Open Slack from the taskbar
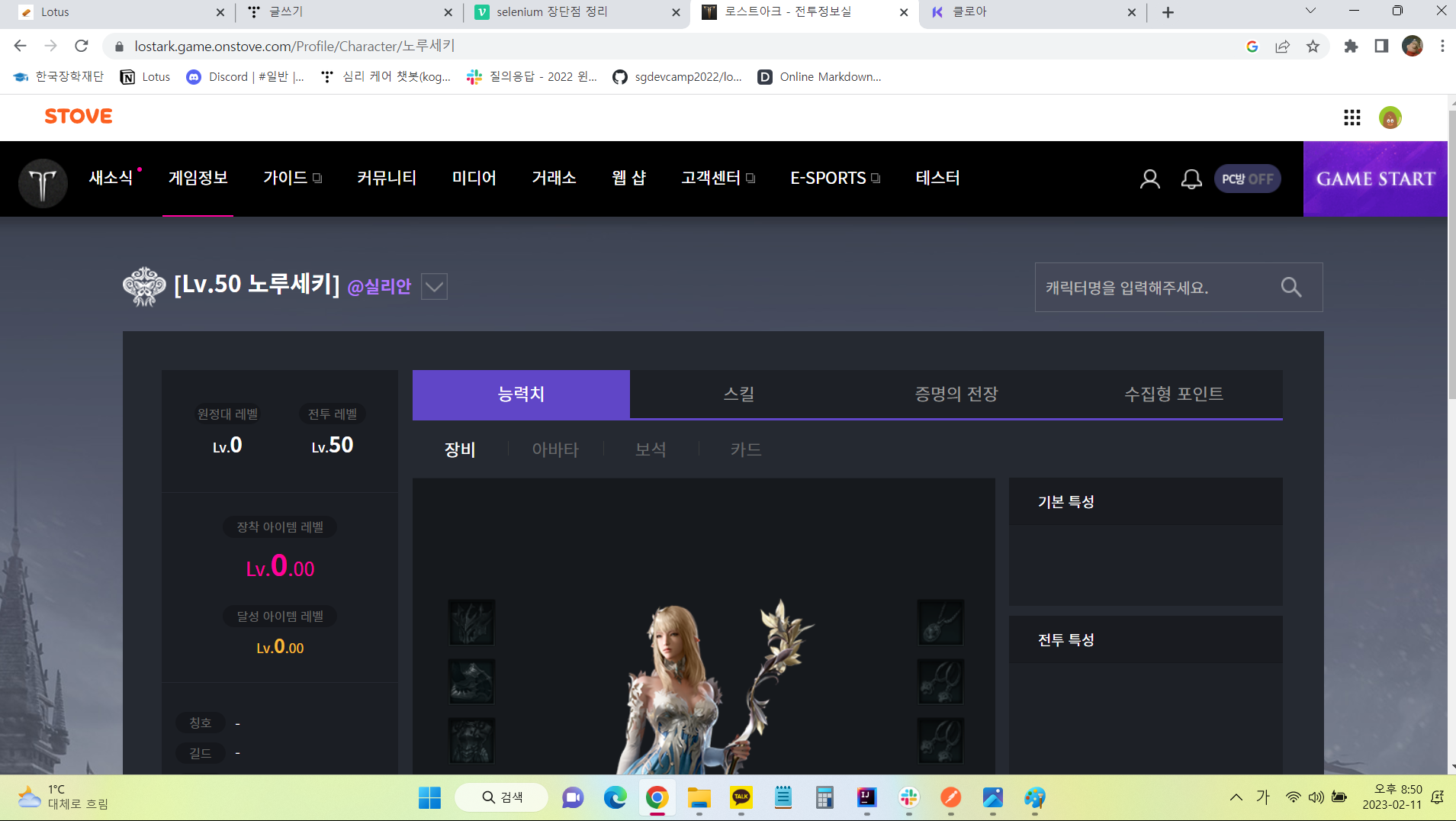The height and width of the screenshot is (821, 1456). (908, 798)
